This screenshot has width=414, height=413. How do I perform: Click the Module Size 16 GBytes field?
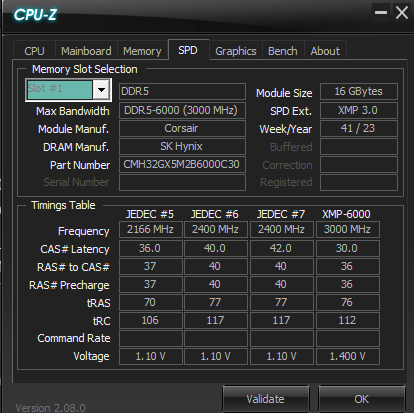(359, 91)
